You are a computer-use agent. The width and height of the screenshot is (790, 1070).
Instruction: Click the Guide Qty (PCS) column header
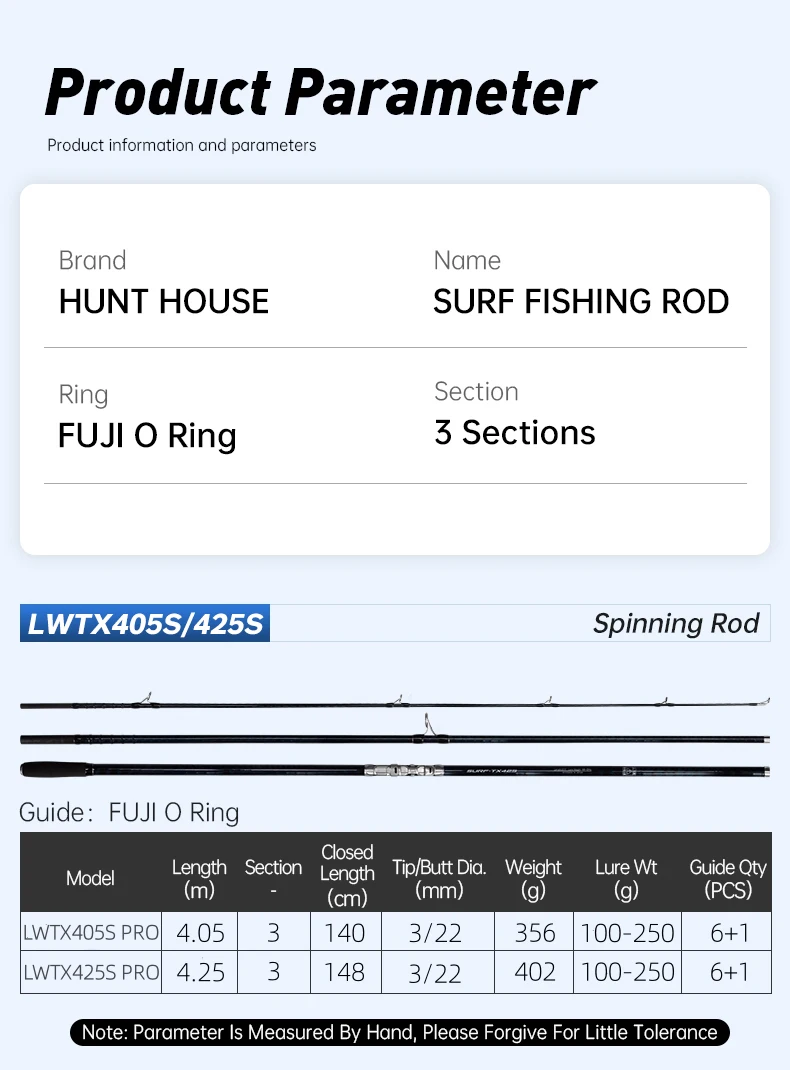[x=727, y=878]
